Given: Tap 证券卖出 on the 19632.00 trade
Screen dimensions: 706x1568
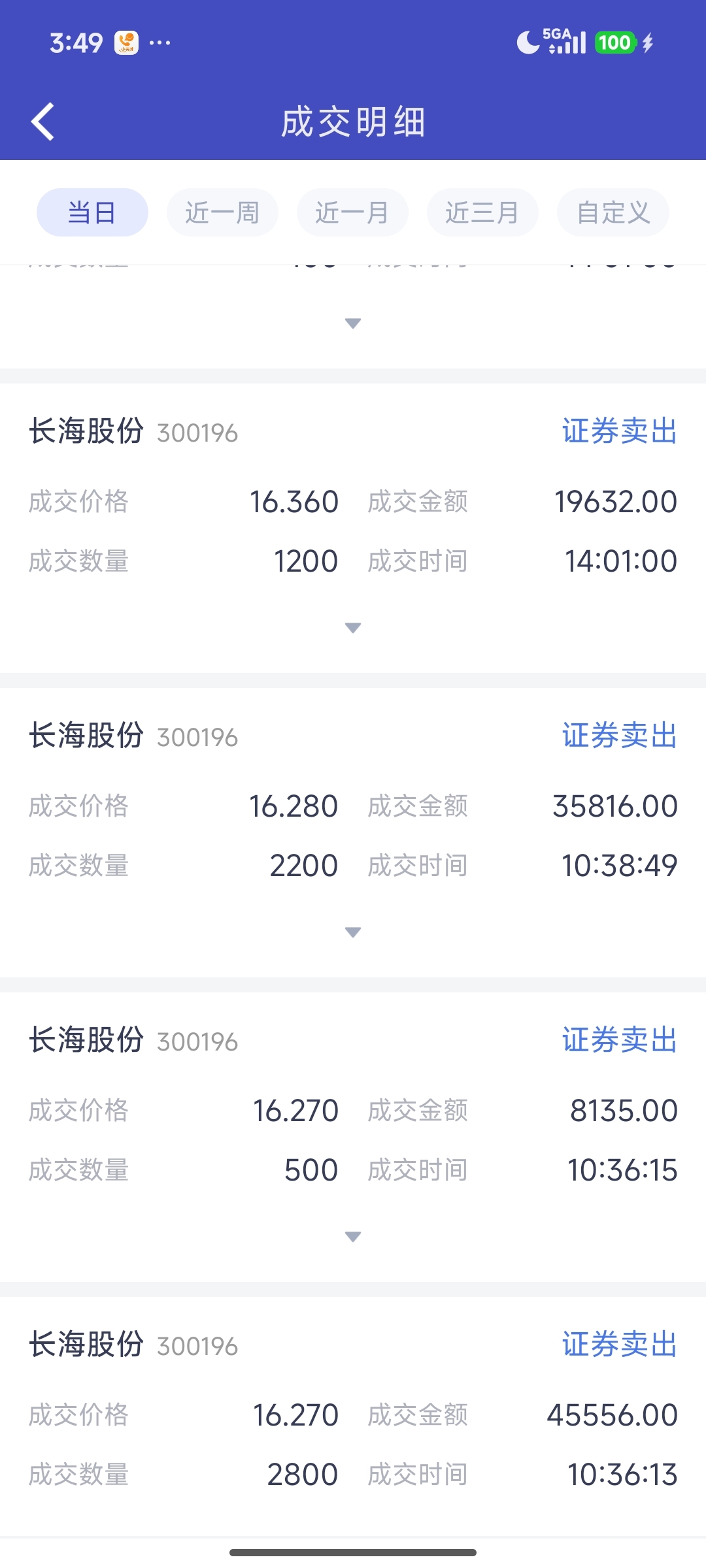Looking at the screenshot, I should [x=619, y=432].
